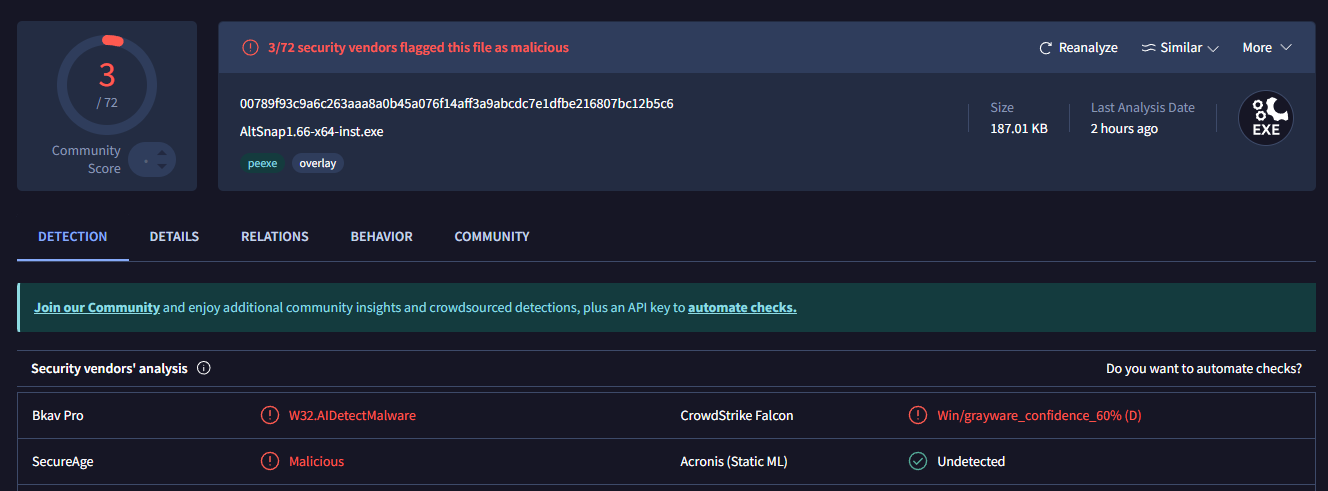Click green check icon beside Undetected
The height and width of the screenshot is (491, 1328).
tap(917, 461)
